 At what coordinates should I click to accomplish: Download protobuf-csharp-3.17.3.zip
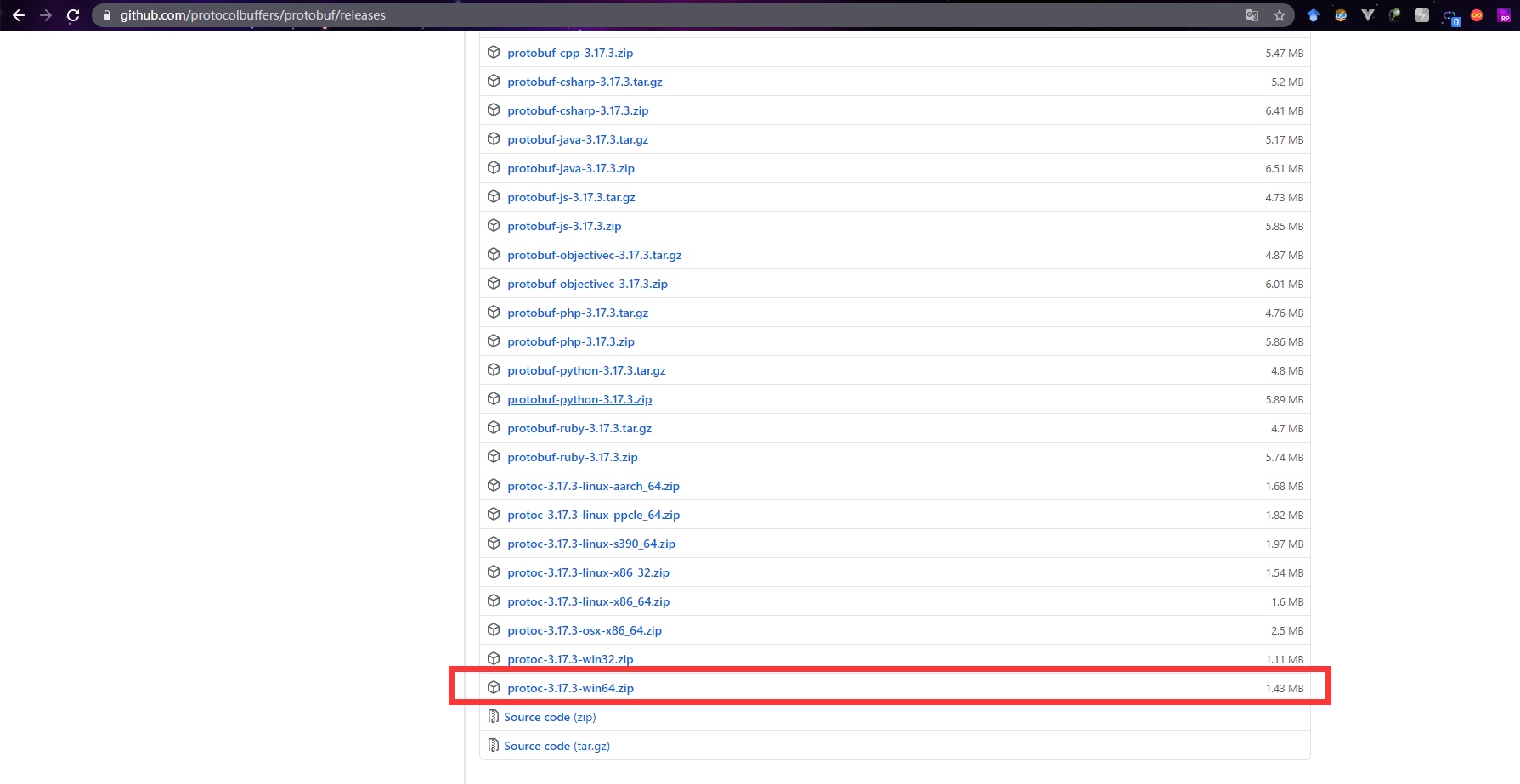(578, 110)
